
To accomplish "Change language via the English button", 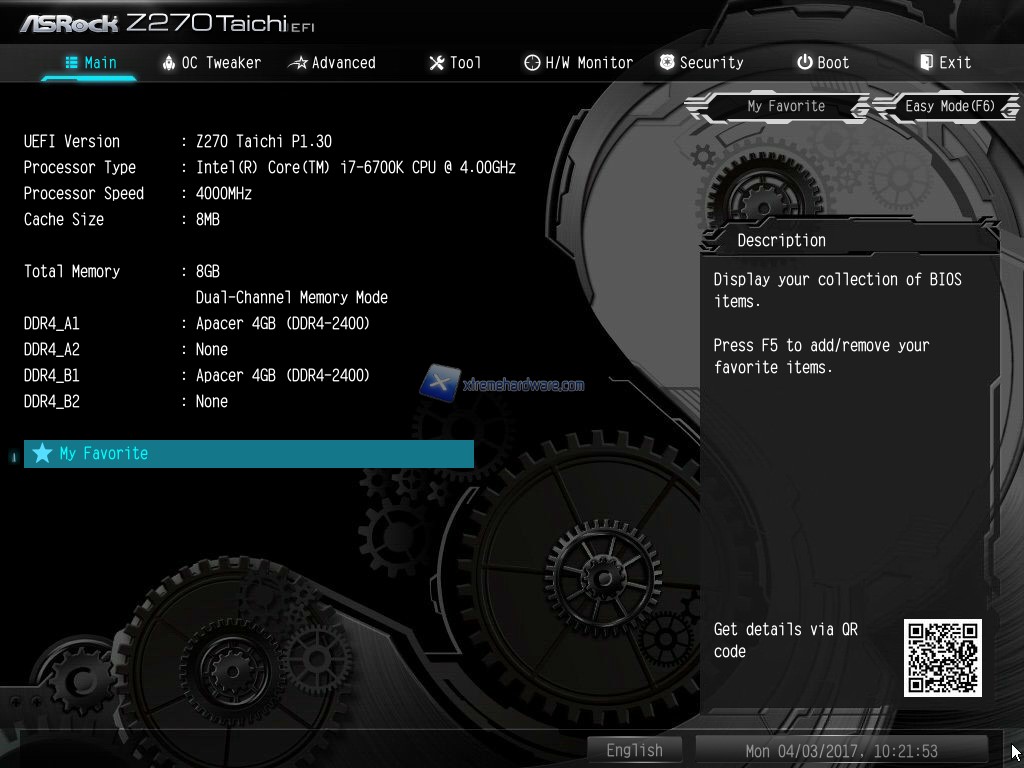I will pos(634,750).
